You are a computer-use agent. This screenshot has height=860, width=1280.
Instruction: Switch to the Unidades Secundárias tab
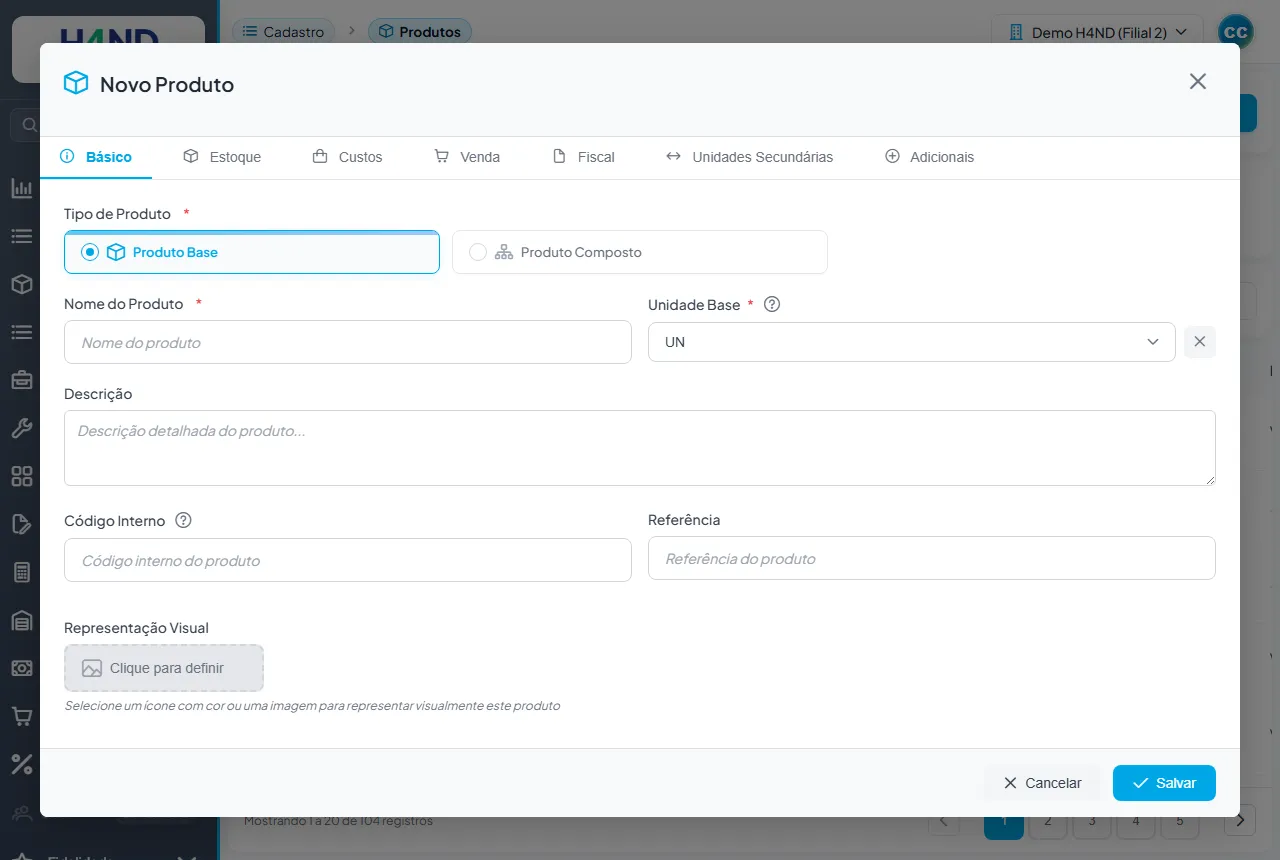pos(749,157)
